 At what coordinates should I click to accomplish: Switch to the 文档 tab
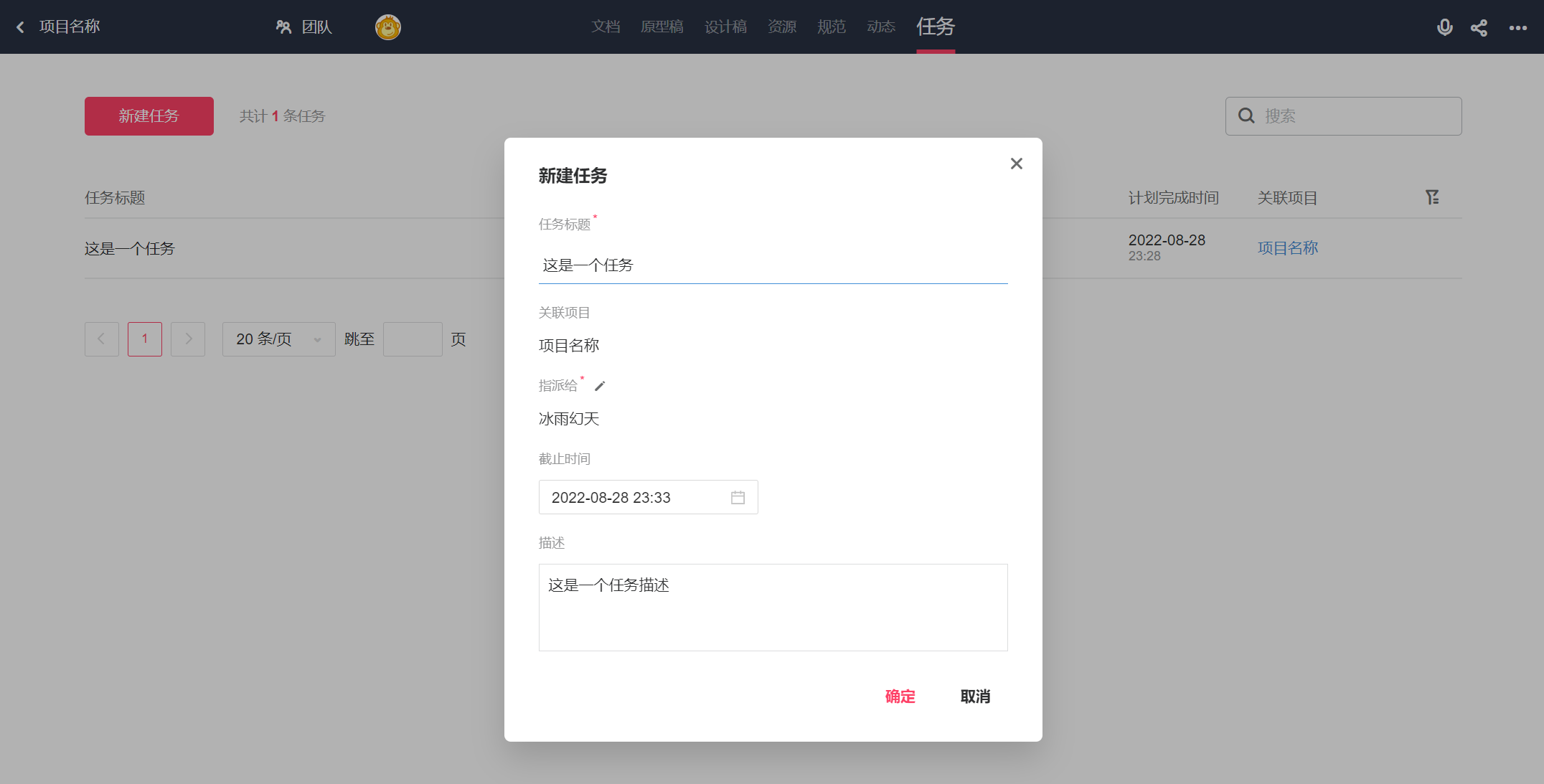[606, 27]
